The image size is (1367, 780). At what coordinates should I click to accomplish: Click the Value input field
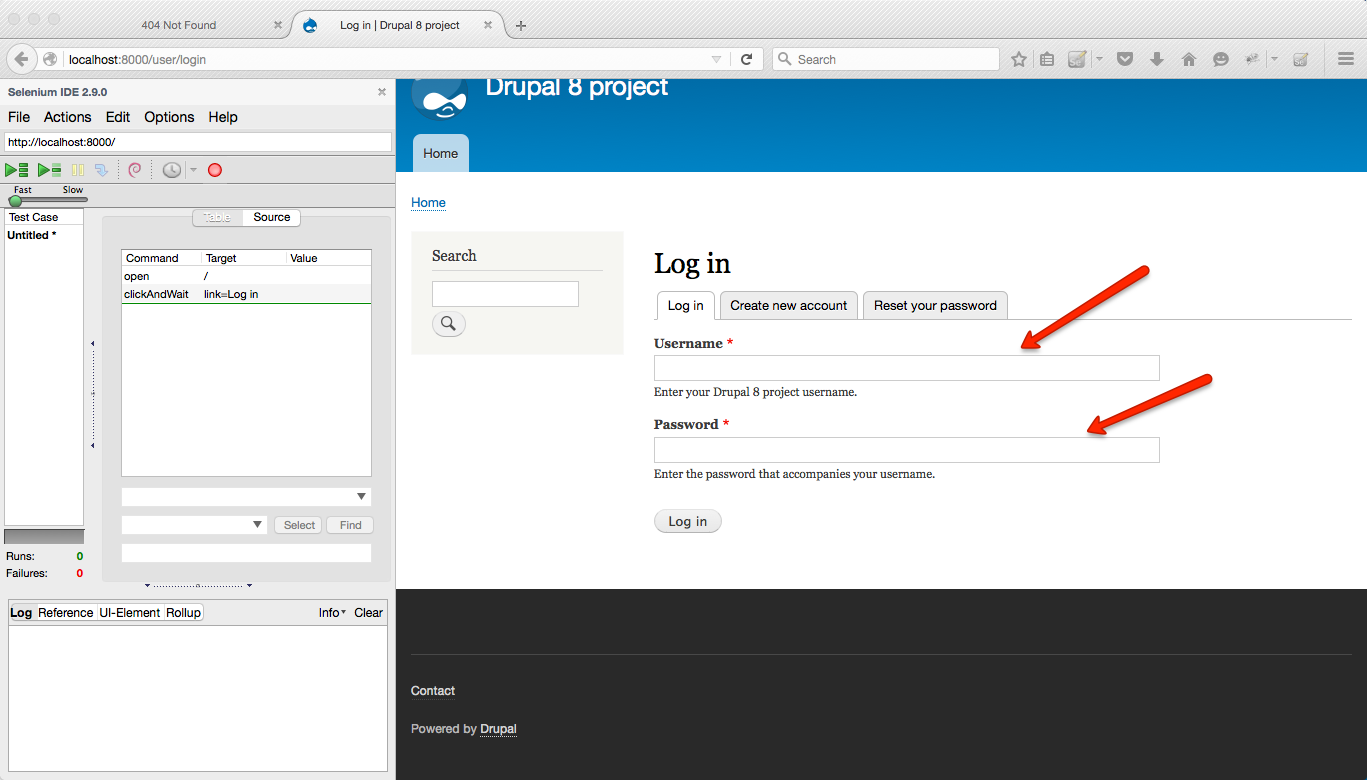246,553
